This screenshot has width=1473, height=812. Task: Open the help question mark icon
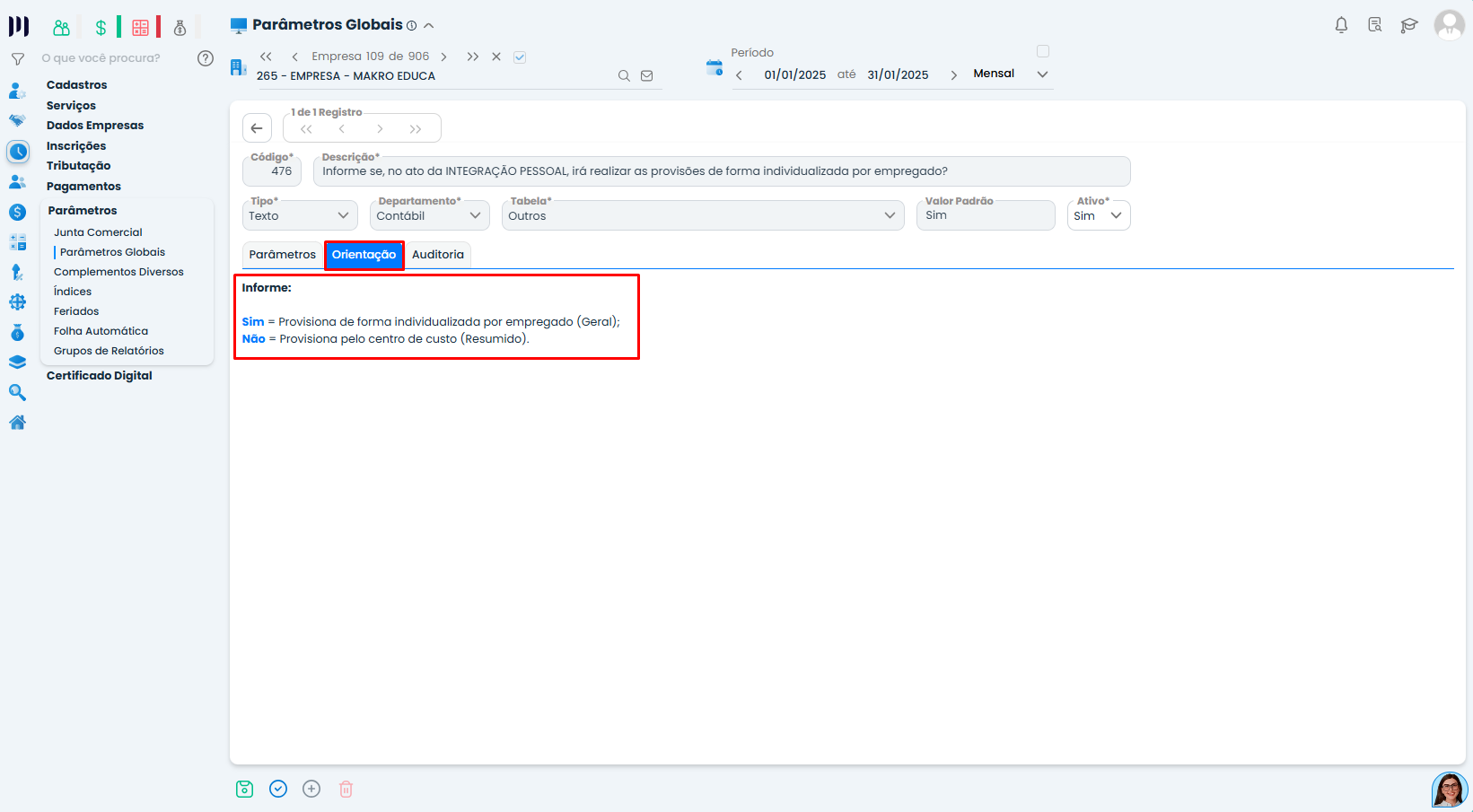[x=206, y=58]
